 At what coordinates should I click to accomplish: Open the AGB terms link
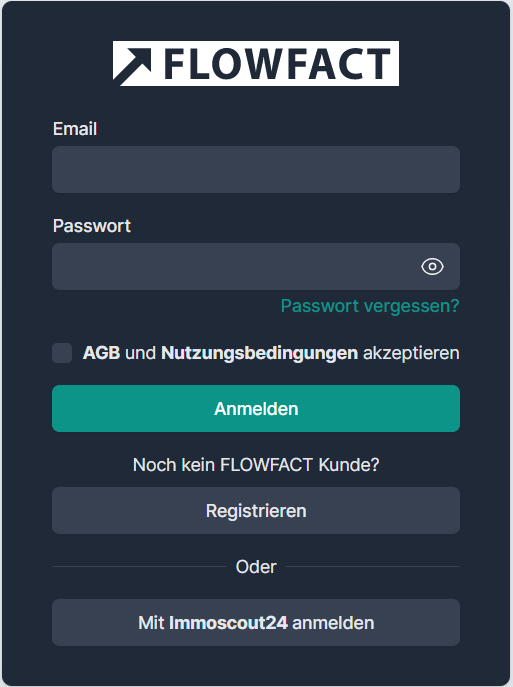tap(101, 353)
